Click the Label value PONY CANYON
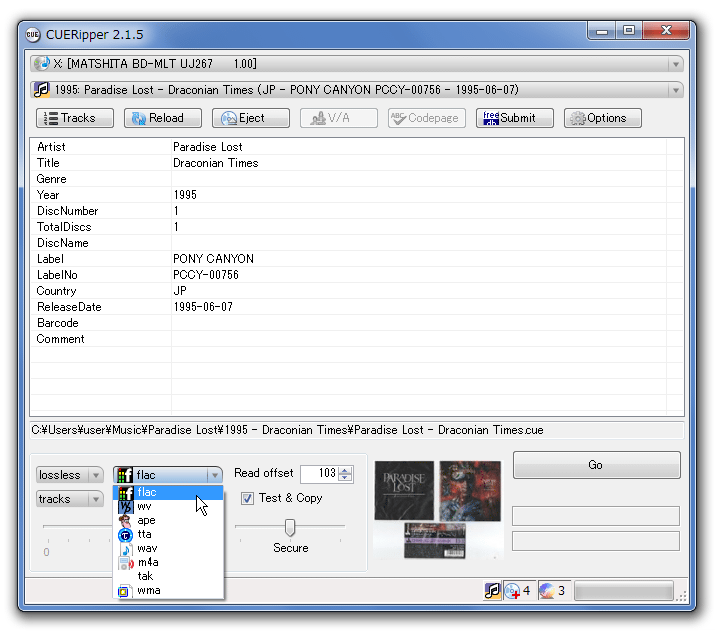 point(214,259)
